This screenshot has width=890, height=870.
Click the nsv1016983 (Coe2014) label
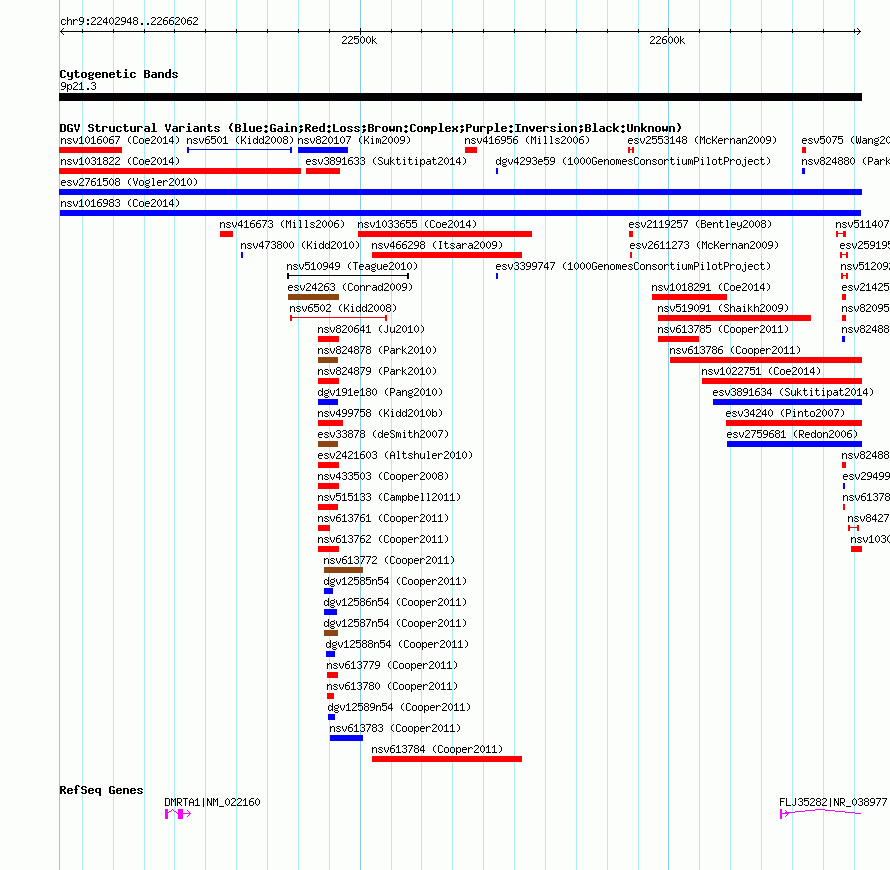tap(120, 203)
